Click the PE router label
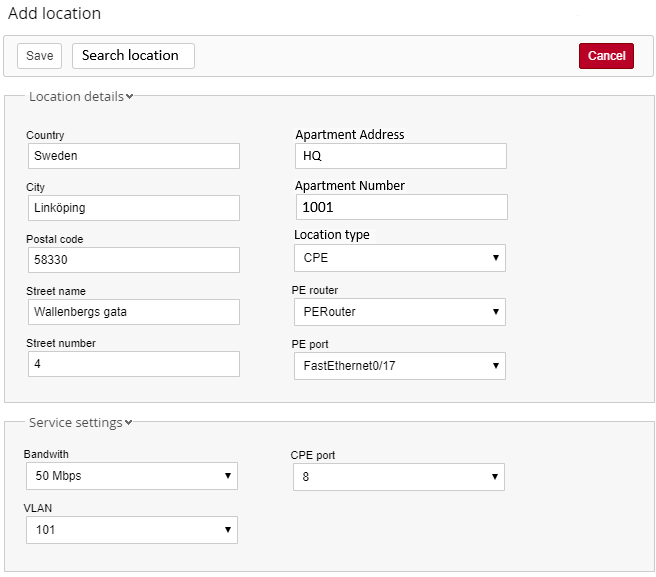Viewport: 656px width, 577px height. point(315,290)
